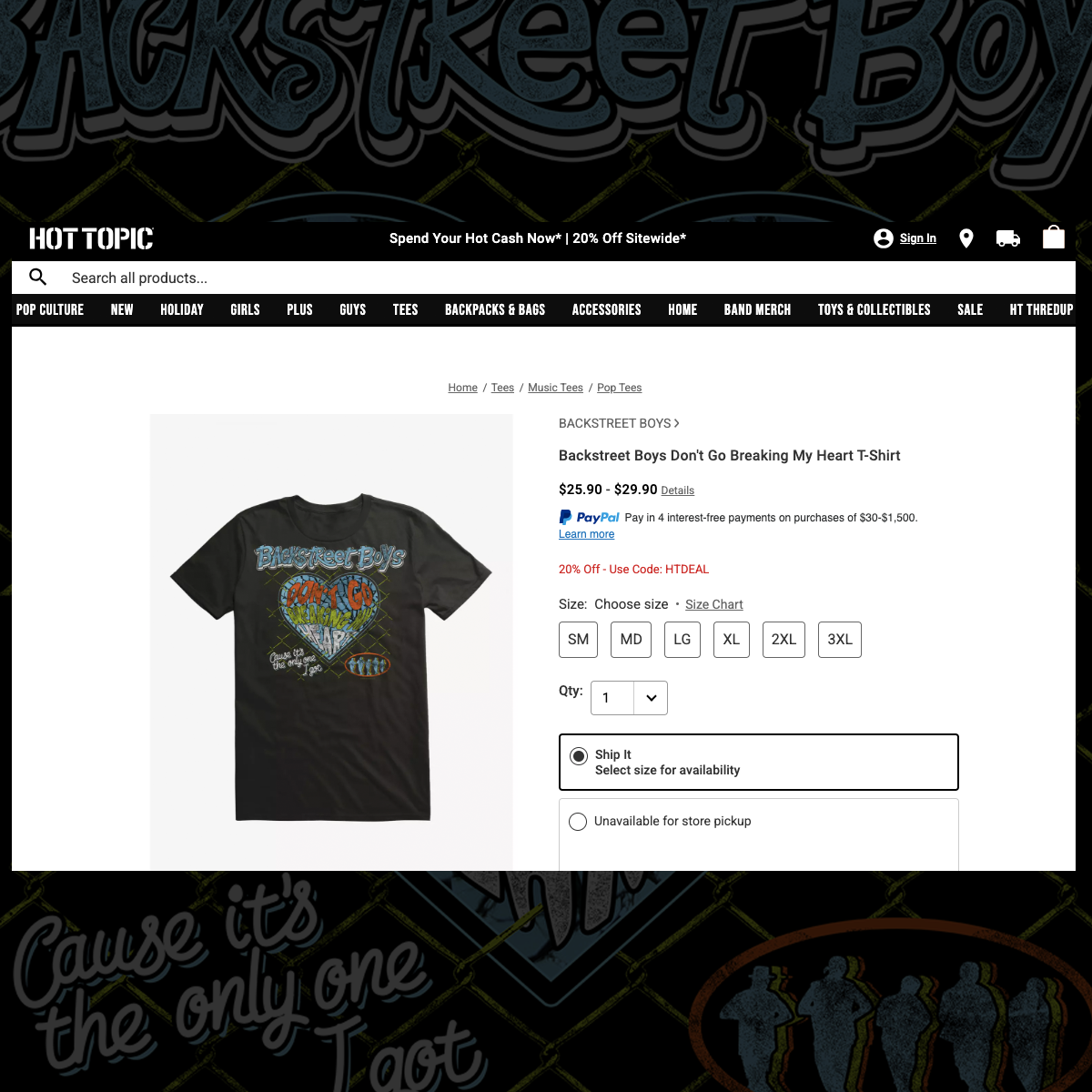The width and height of the screenshot is (1092, 1092).
Task: Click the Music Tees breadcrumb
Action: click(x=555, y=388)
